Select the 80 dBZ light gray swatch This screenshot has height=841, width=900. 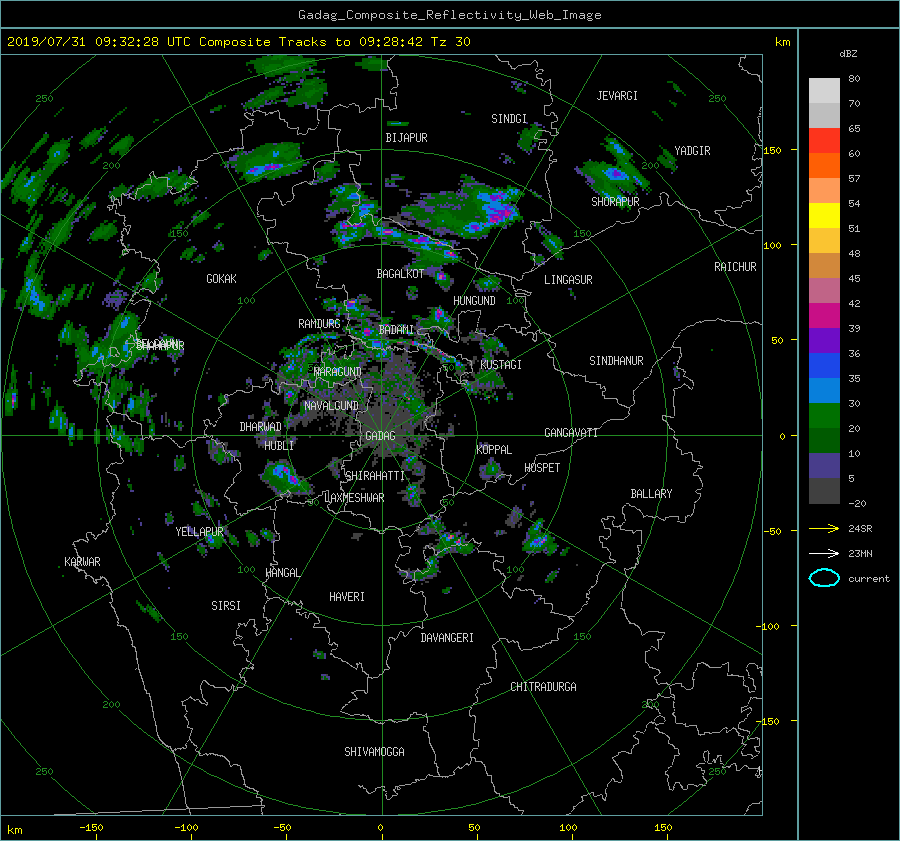(824, 90)
